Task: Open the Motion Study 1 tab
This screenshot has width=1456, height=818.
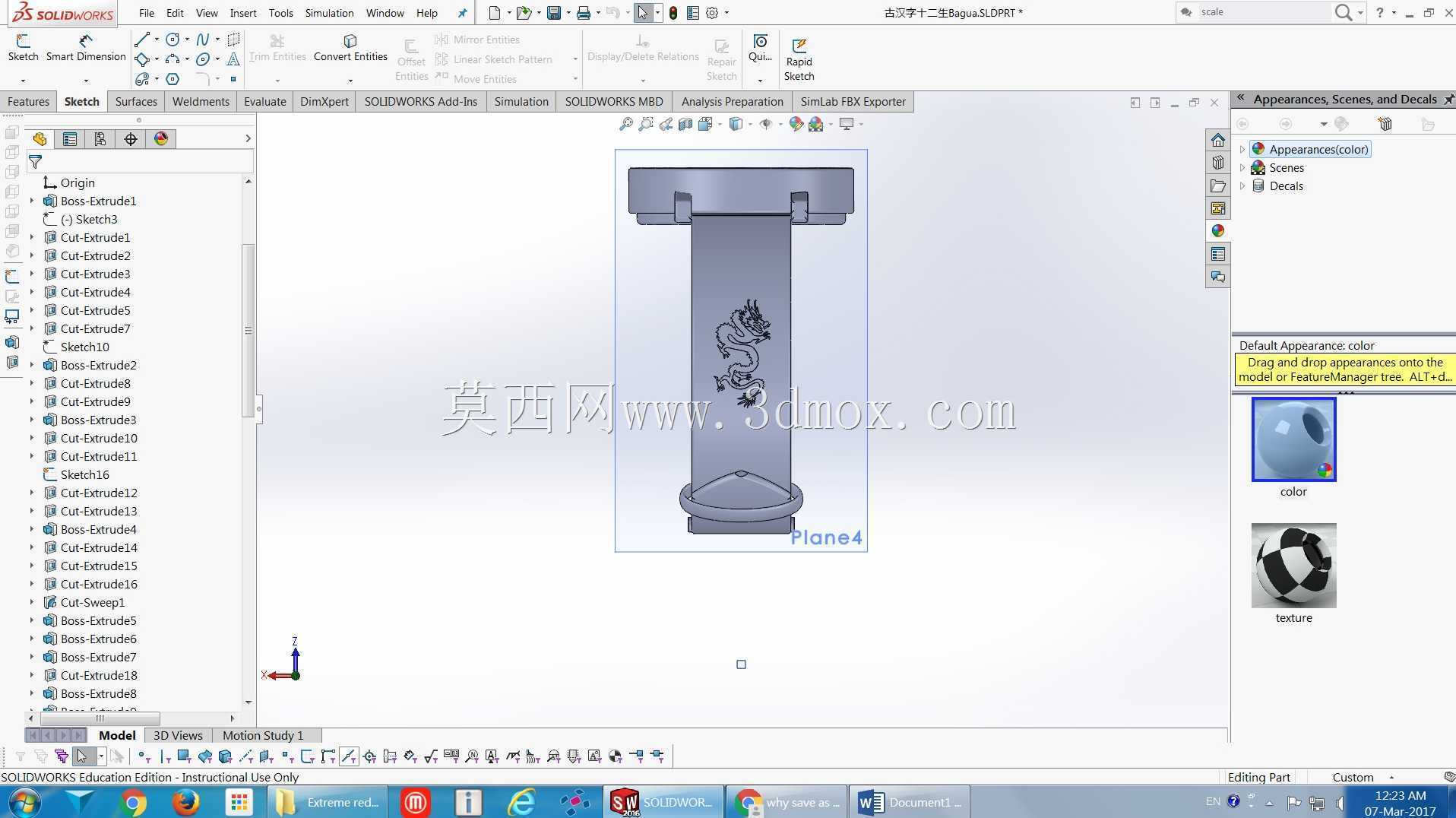Action: point(263,735)
